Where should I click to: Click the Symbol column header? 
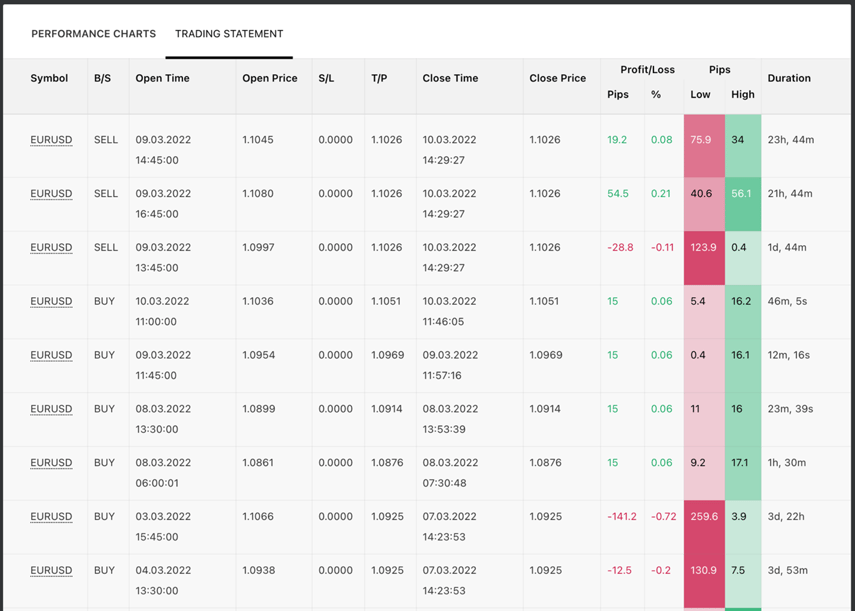click(49, 78)
